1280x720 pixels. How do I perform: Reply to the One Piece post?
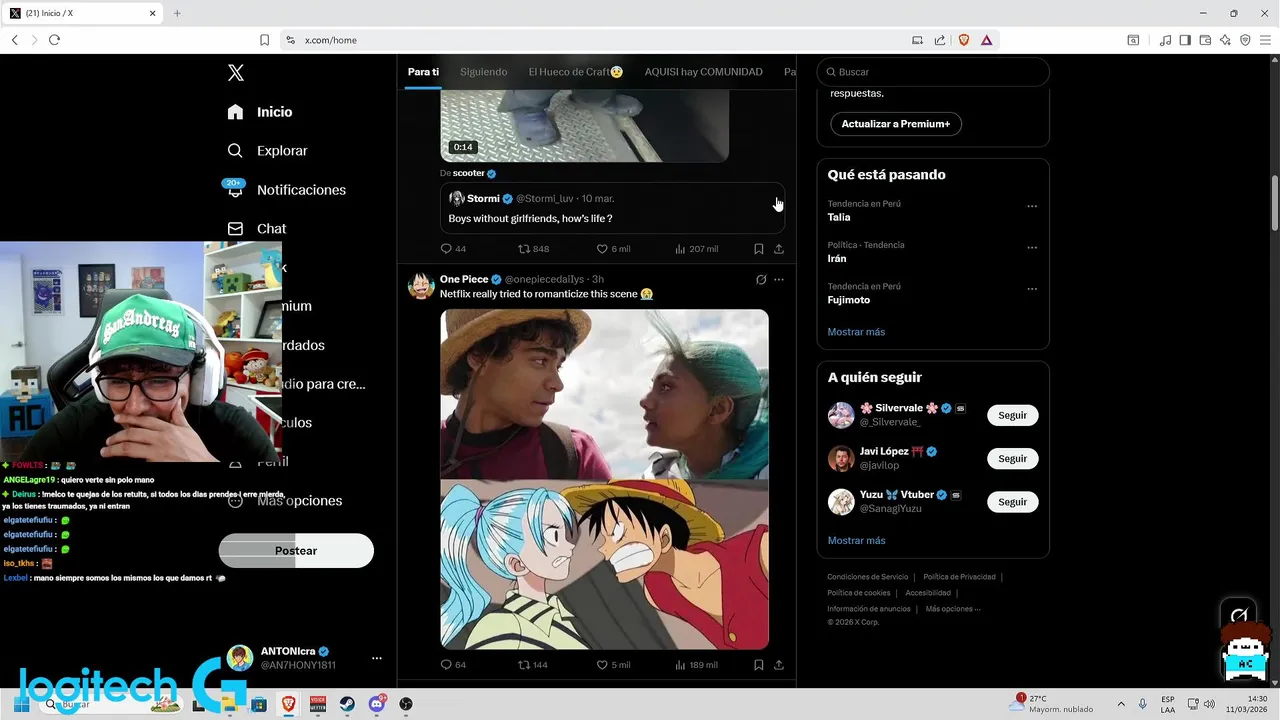coord(453,665)
